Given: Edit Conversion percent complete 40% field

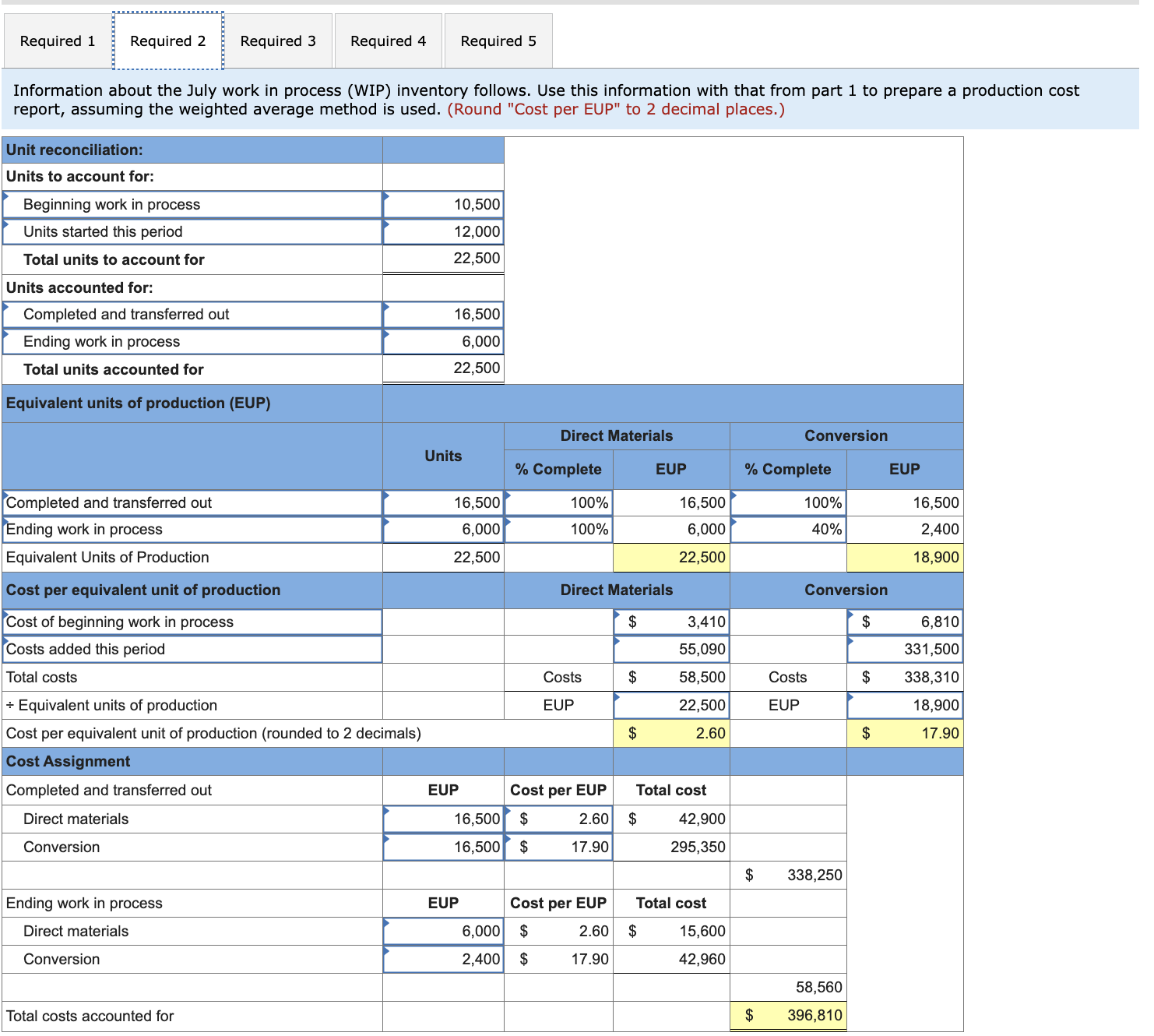Looking at the screenshot, I should [788, 529].
